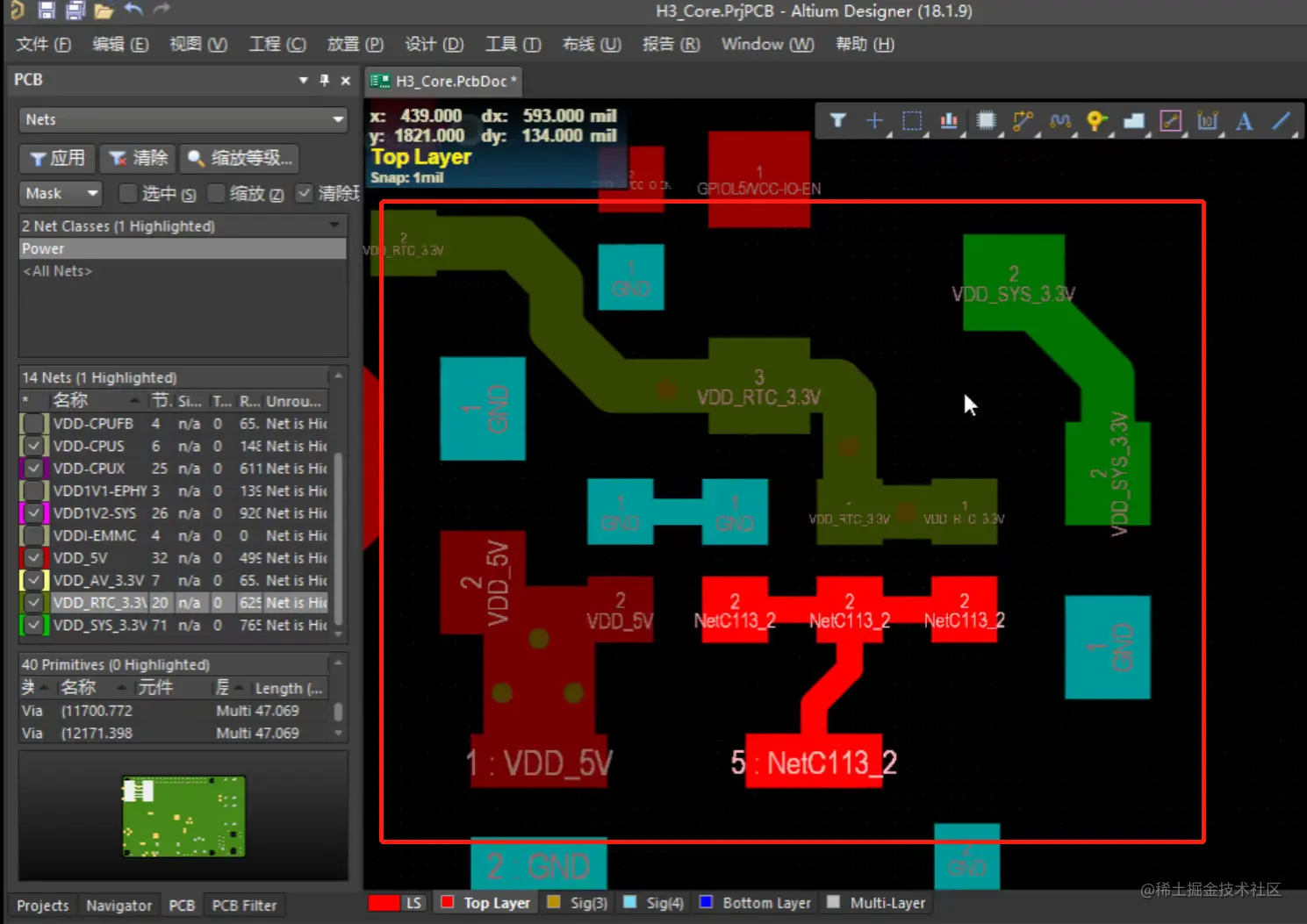
Task: Click the board overview thumbnail
Action: point(183,816)
